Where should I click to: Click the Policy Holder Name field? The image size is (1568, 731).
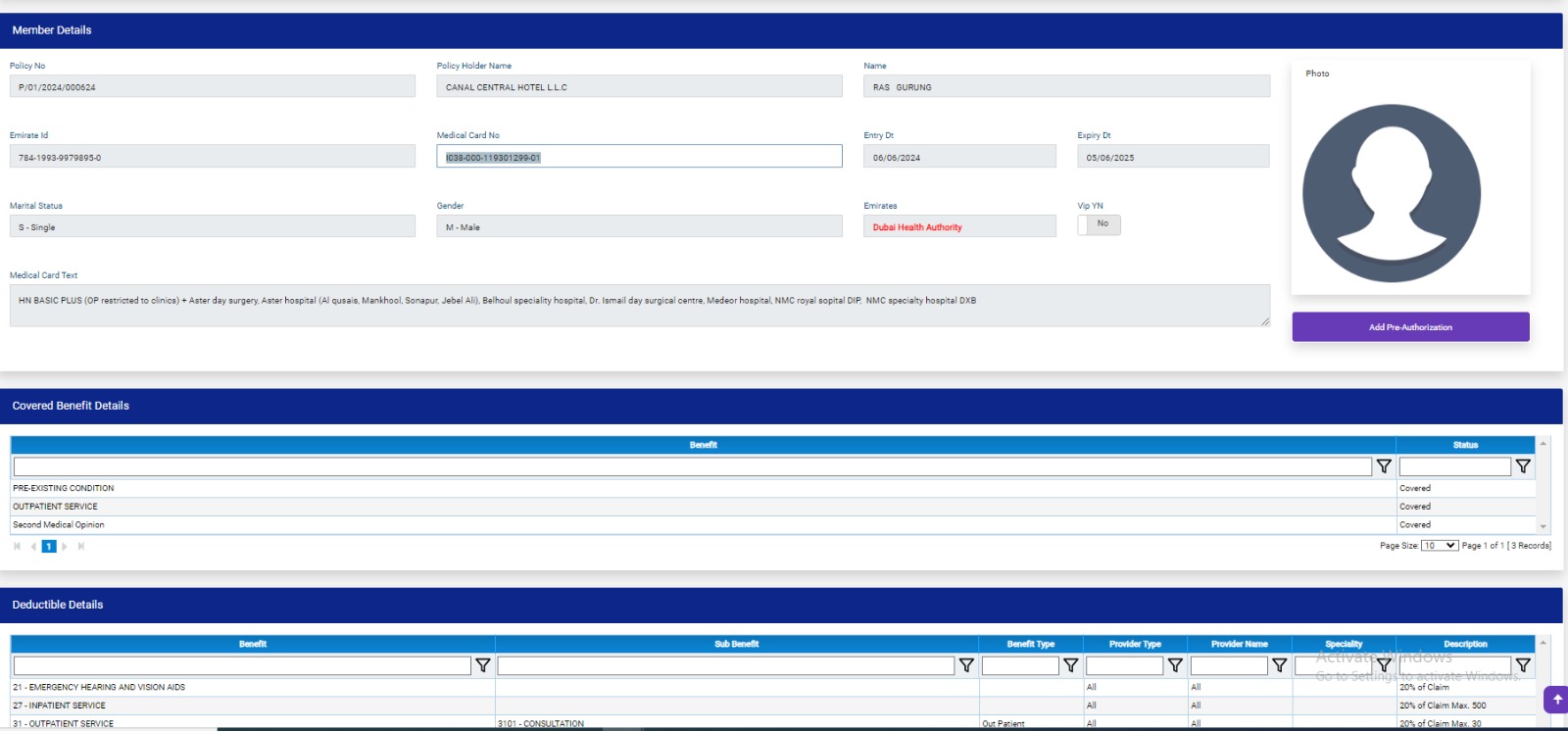tap(639, 86)
